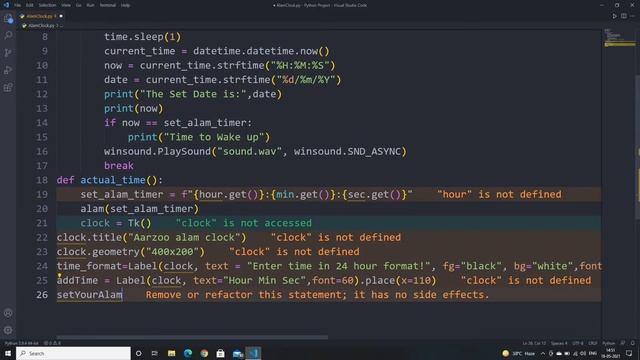Viewport: 640px width, 360px height.
Task: Change the Spaces: 4 indentation setting
Action: pyautogui.click(x=559, y=343)
